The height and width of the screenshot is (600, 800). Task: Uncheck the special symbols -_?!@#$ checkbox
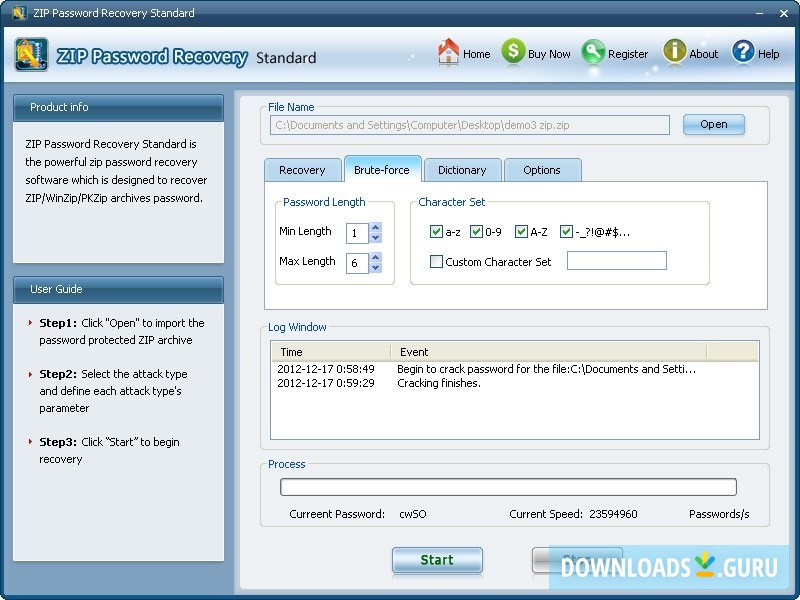coord(566,232)
